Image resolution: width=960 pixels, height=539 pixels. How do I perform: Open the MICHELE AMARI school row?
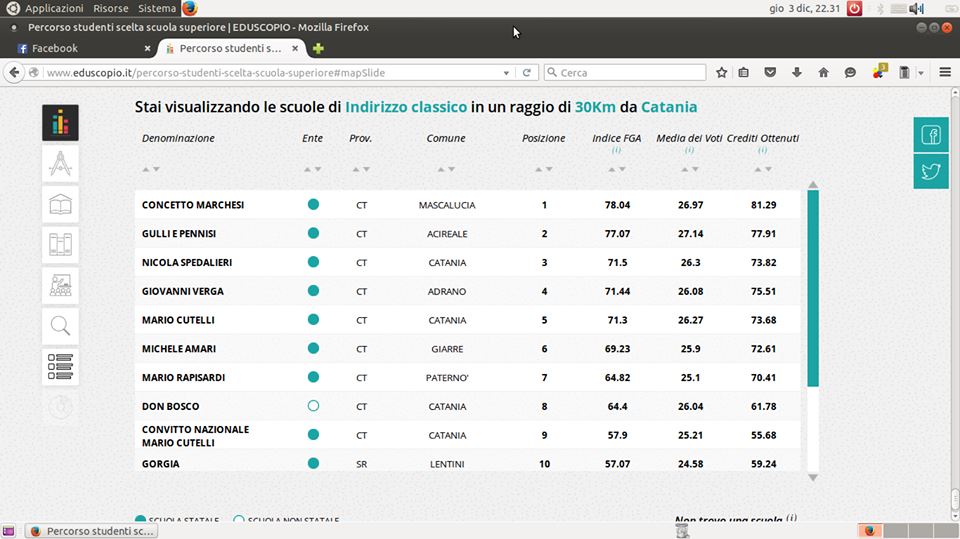pyautogui.click(x=467, y=349)
